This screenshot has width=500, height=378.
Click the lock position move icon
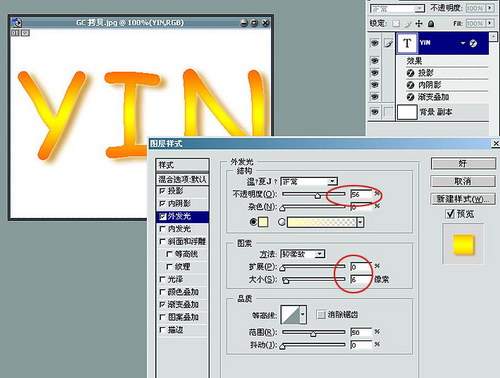pos(419,23)
